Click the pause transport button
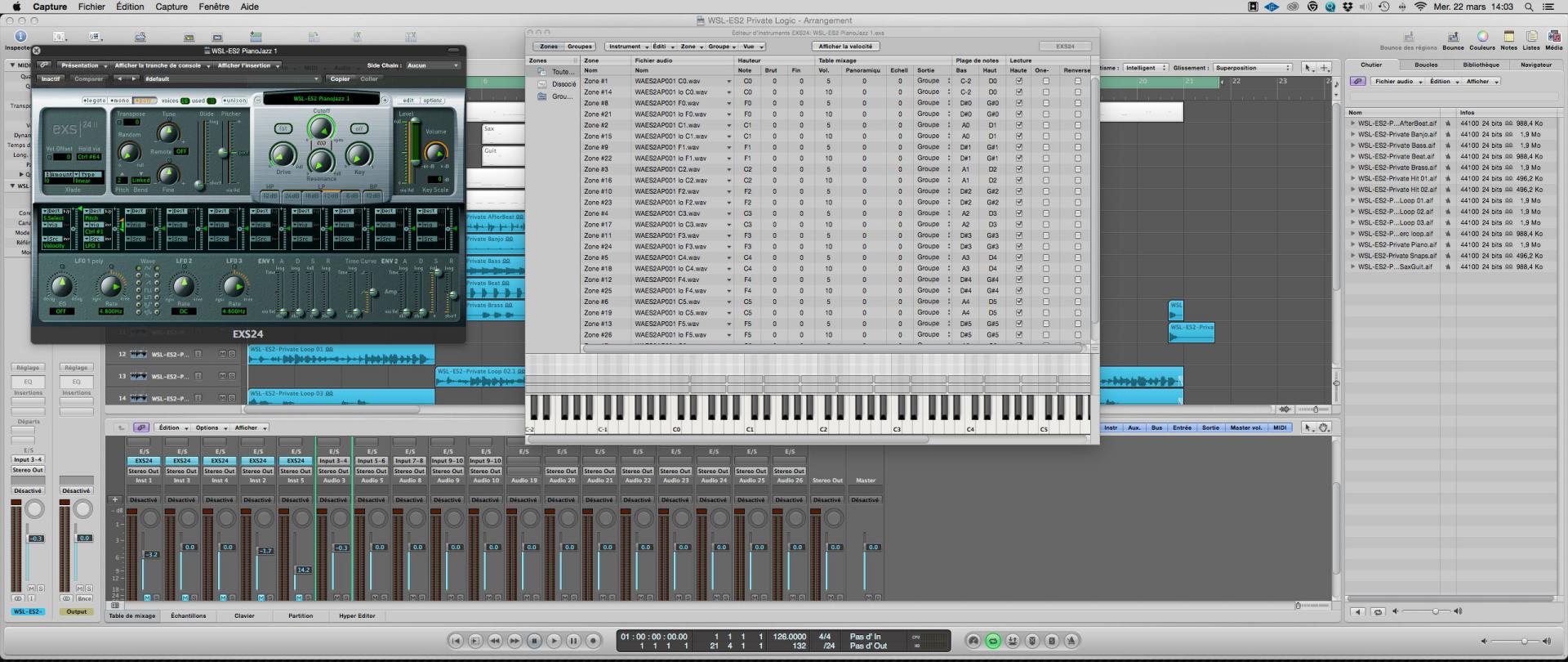Image resolution: width=1568 pixels, height=662 pixels. [x=573, y=641]
